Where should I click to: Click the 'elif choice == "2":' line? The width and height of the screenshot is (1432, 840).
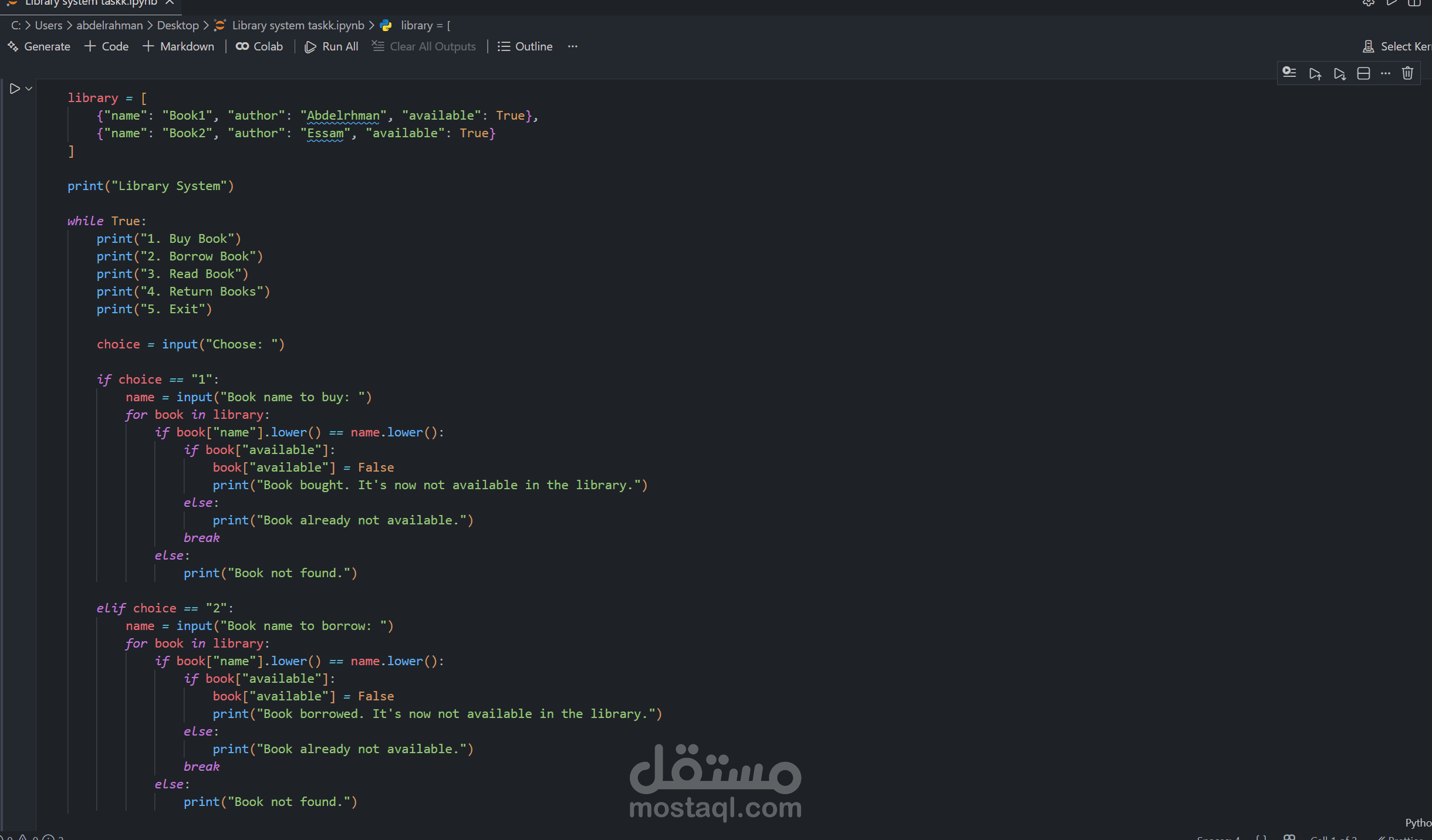[x=165, y=608]
